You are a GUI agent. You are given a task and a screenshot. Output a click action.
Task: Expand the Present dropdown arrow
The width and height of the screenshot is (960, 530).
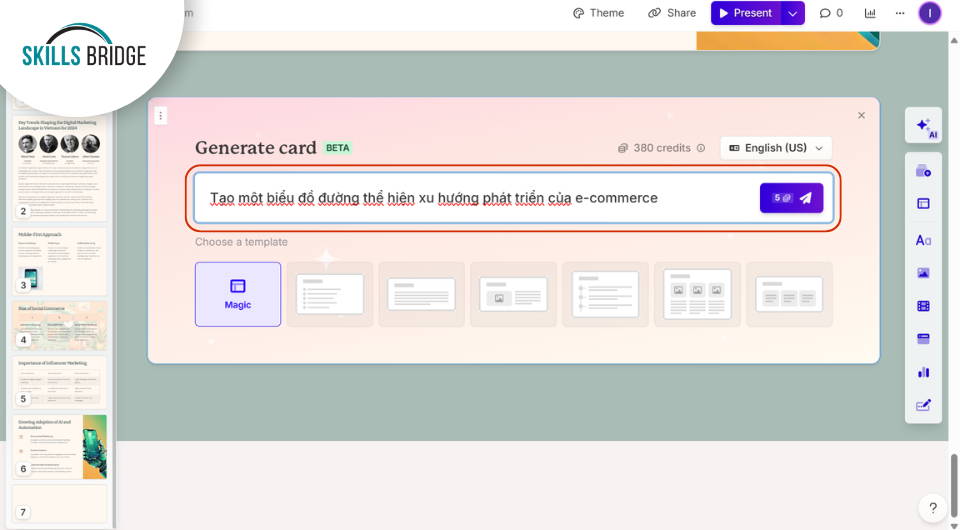tap(793, 13)
